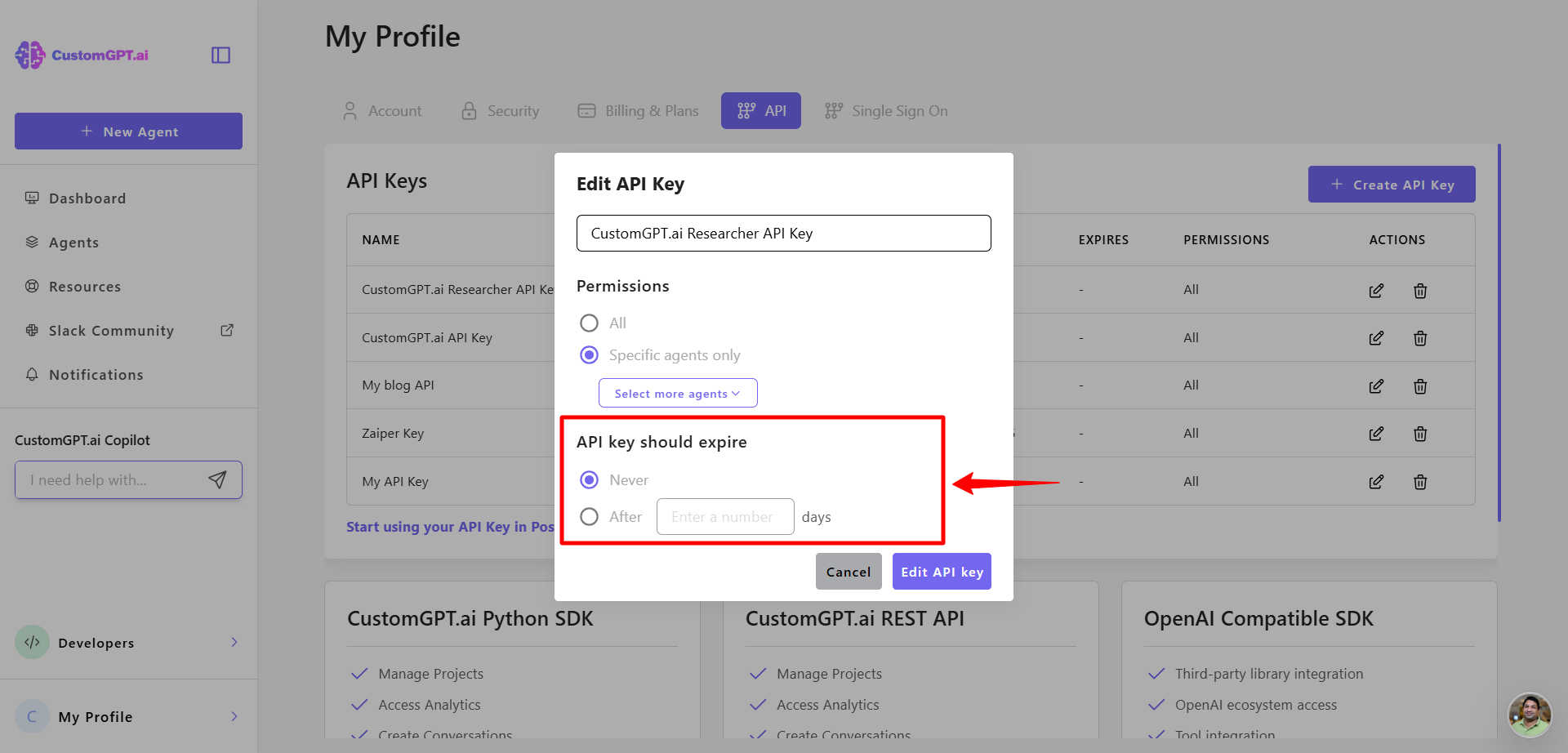This screenshot has height=753, width=1568.
Task: Click the PERMISSIONS column header
Action: [x=1226, y=240]
